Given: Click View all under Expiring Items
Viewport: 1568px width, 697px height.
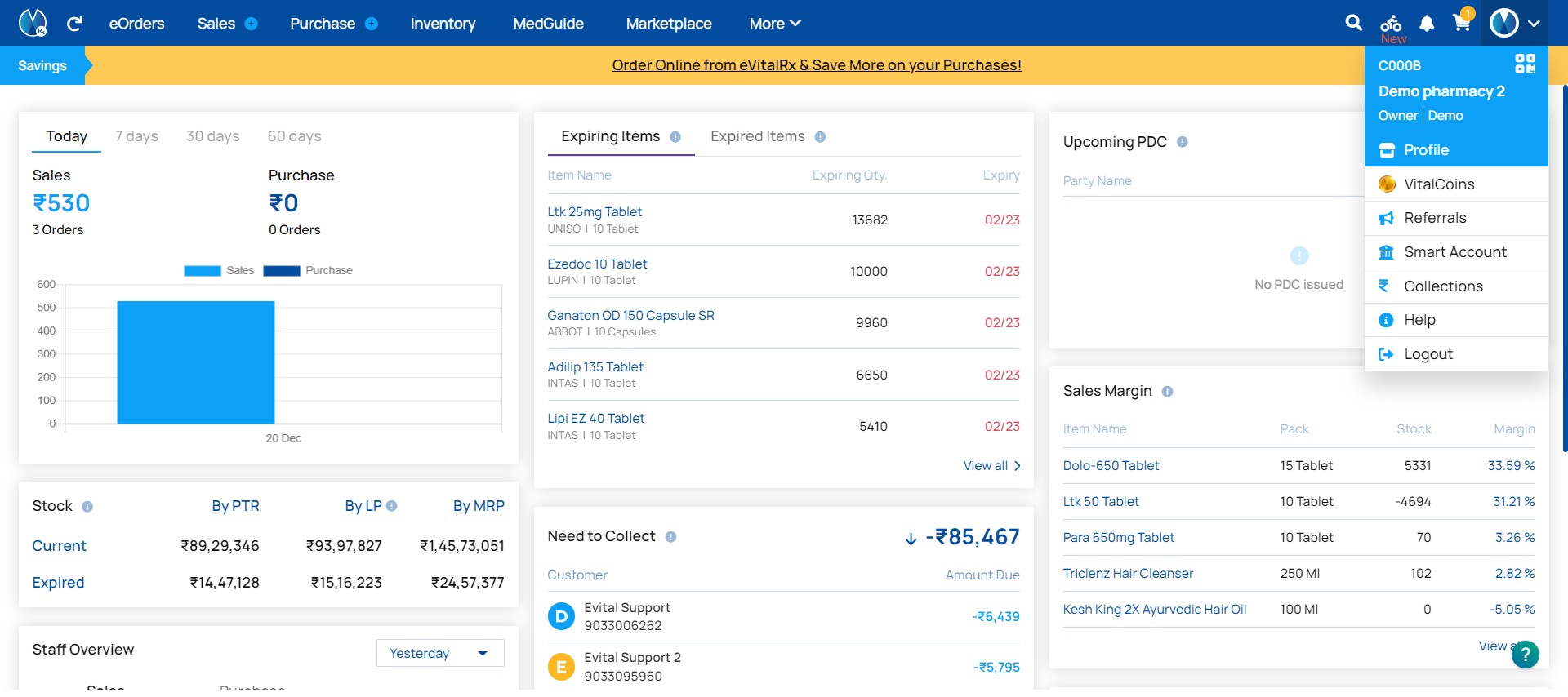Looking at the screenshot, I should coord(991,466).
